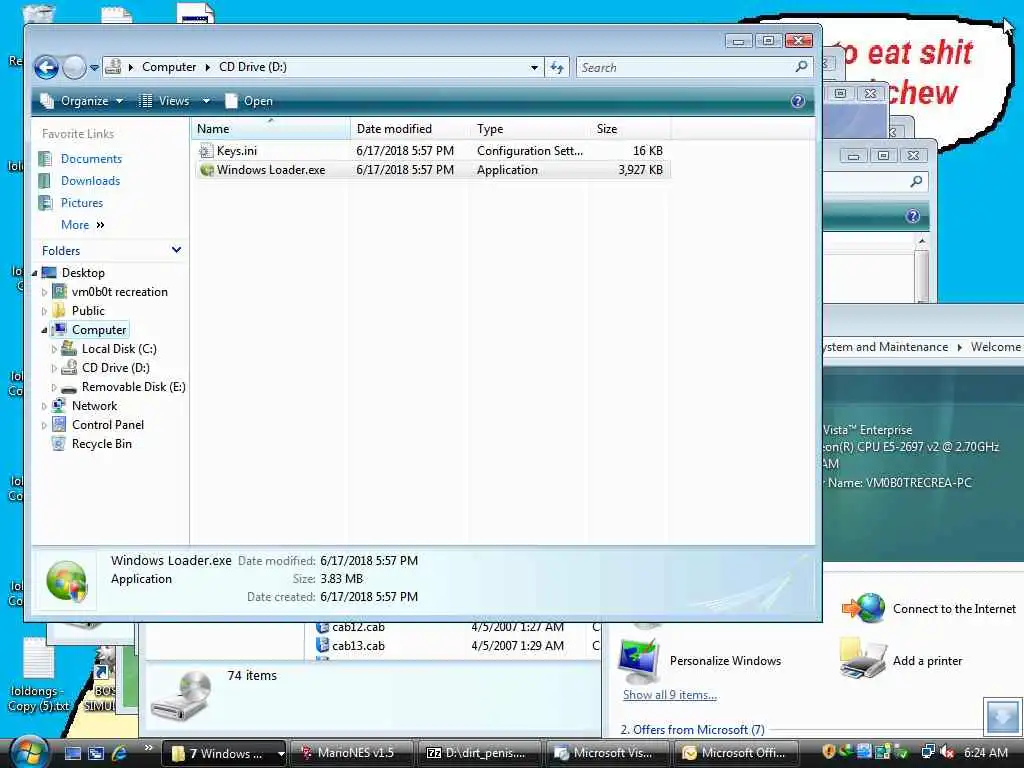The height and width of the screenshot is (768, 1024).
Task: Collapse the Computer tree node
Action: [x=44, y=330]
